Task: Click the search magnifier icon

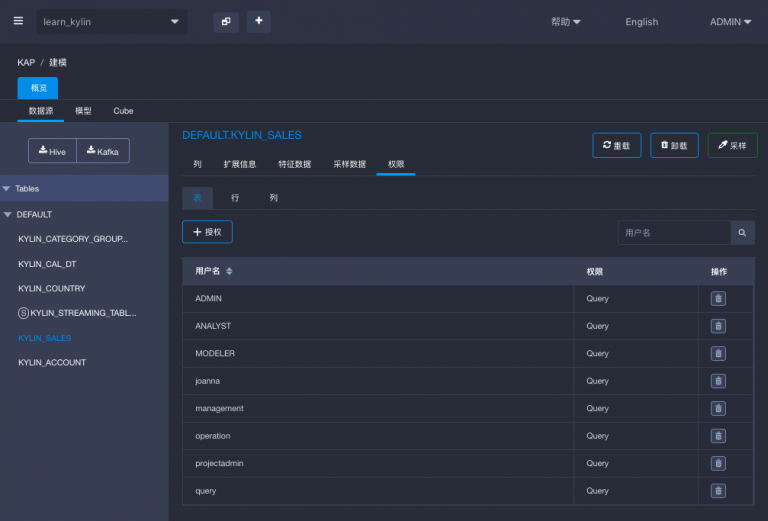Action: pyautogui.click(x=742, y=232)
